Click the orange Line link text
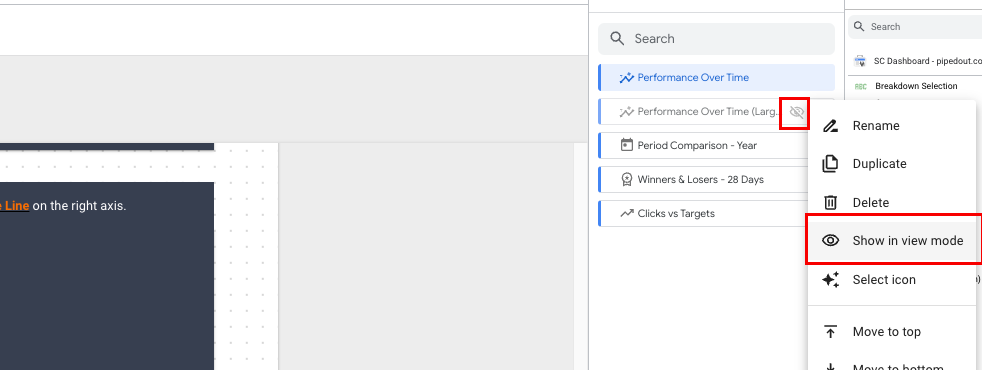The height and width of the screenshot is (370, 982). (14, 205)
